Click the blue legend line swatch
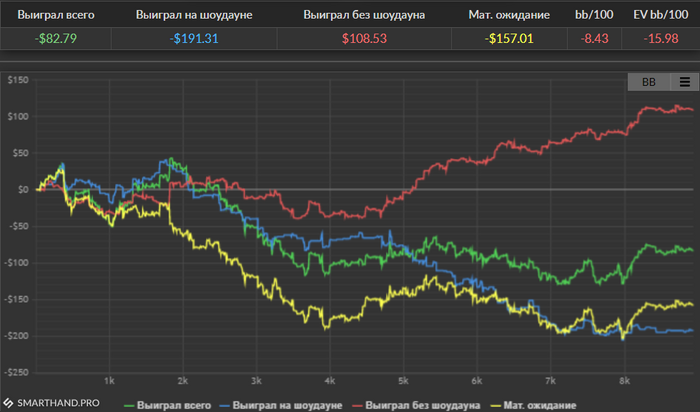Viewport: 700px width, 412px height. pos(225,406)
